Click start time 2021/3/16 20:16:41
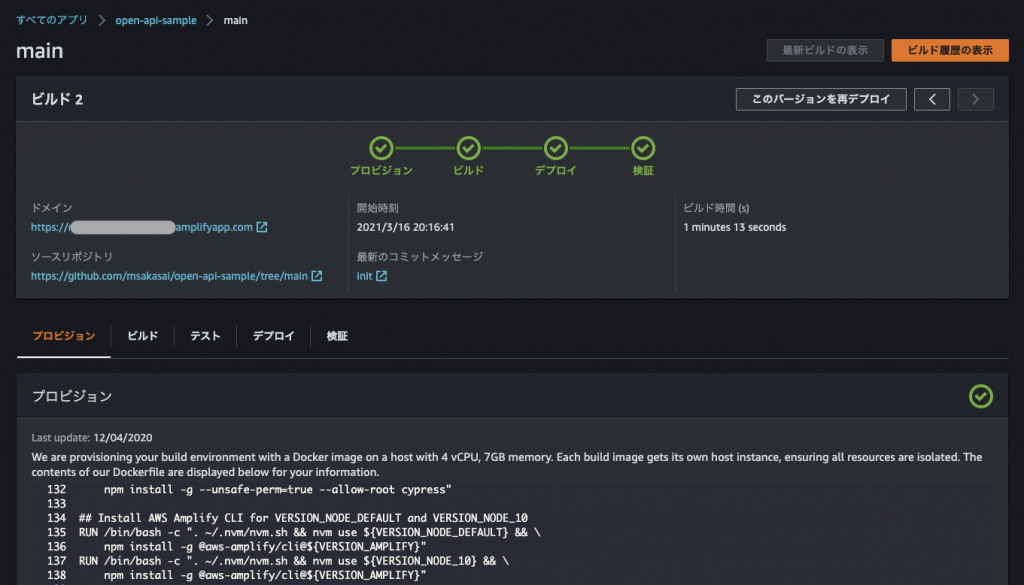This screenshot has height=585, width=1024. click(x=406, y=227)
